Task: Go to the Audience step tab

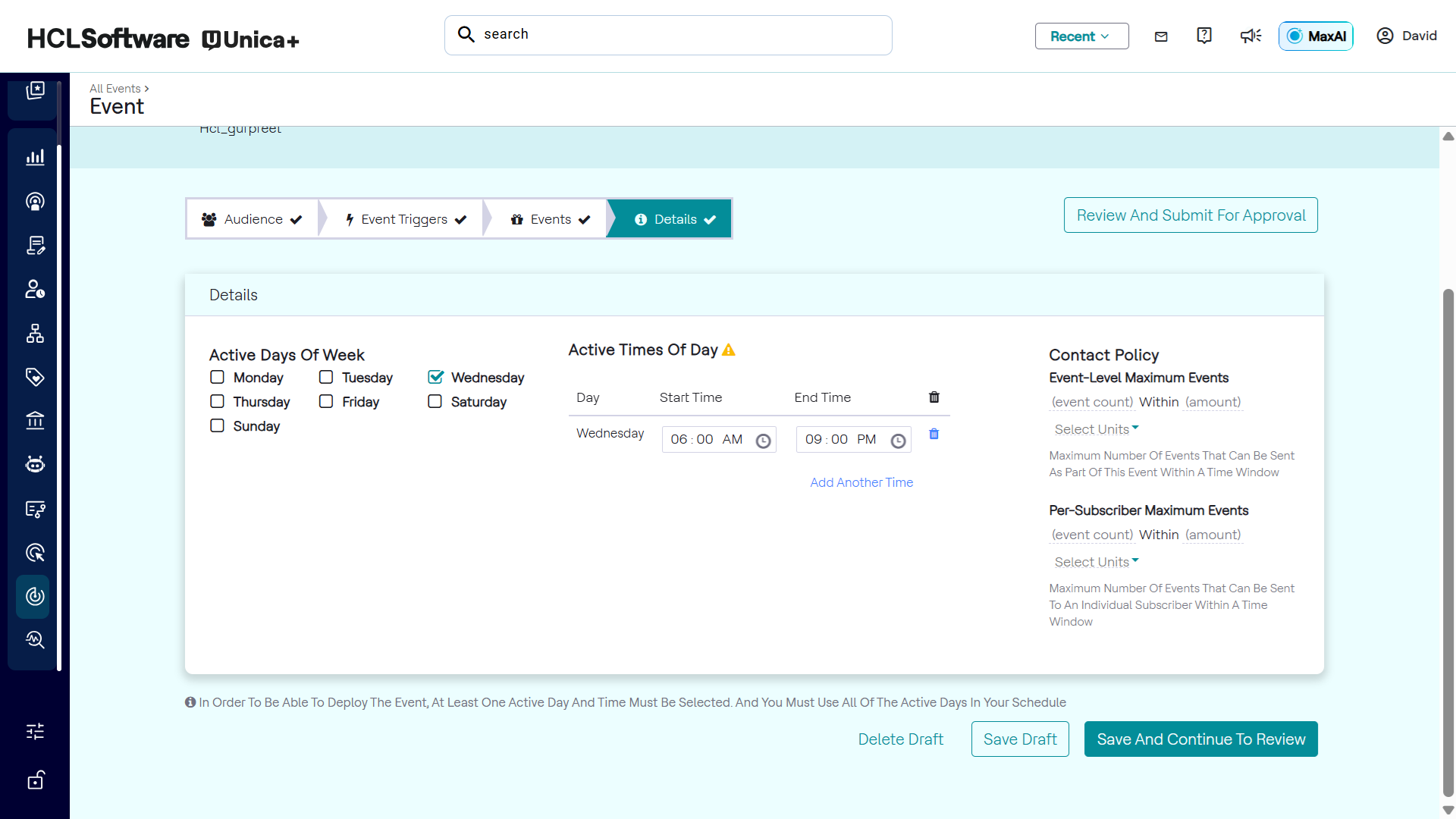Action: pos(253,219)
